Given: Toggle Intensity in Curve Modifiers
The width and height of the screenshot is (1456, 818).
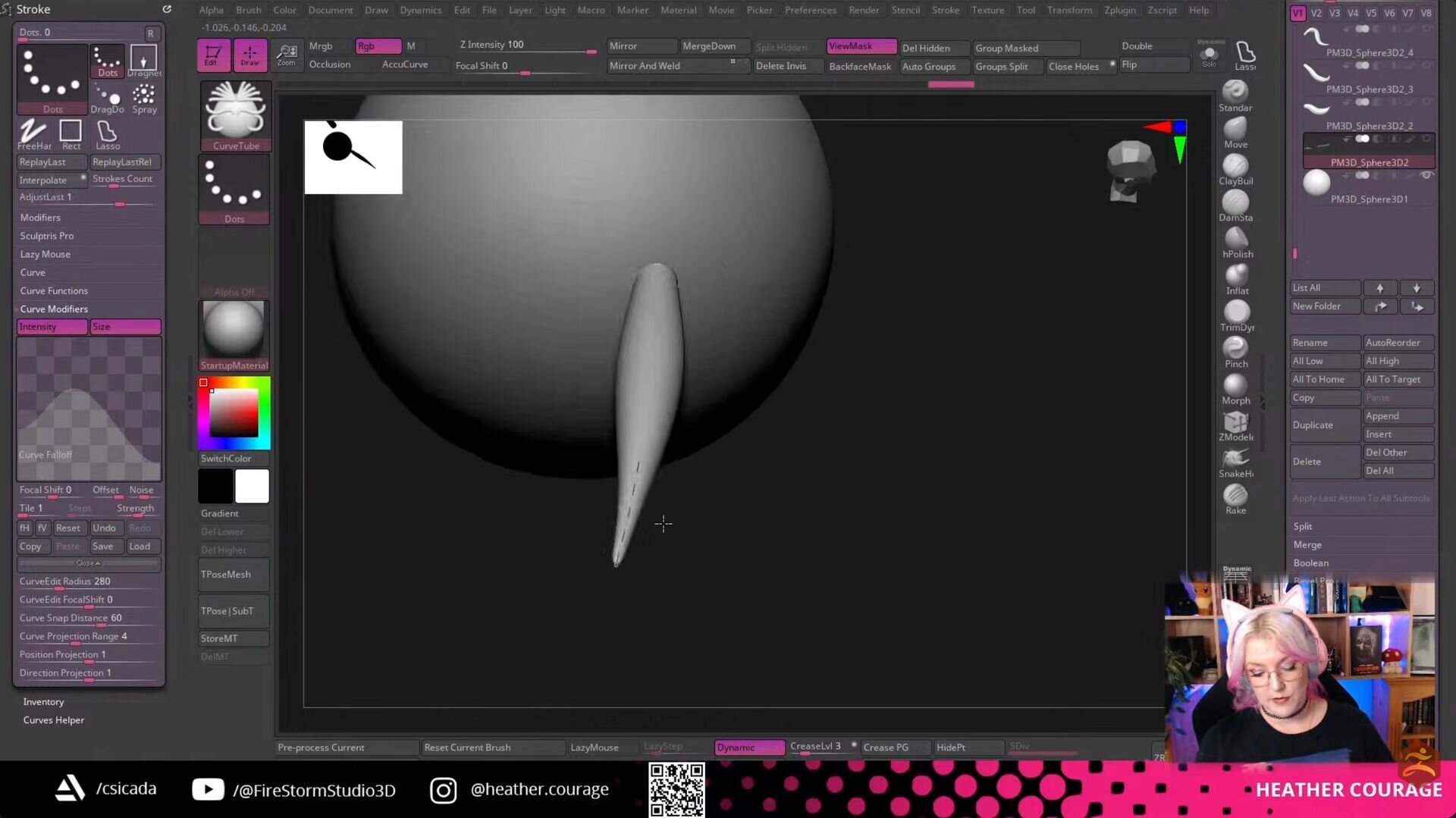Looking at the screenshot, I should click(x=52, y=327).
